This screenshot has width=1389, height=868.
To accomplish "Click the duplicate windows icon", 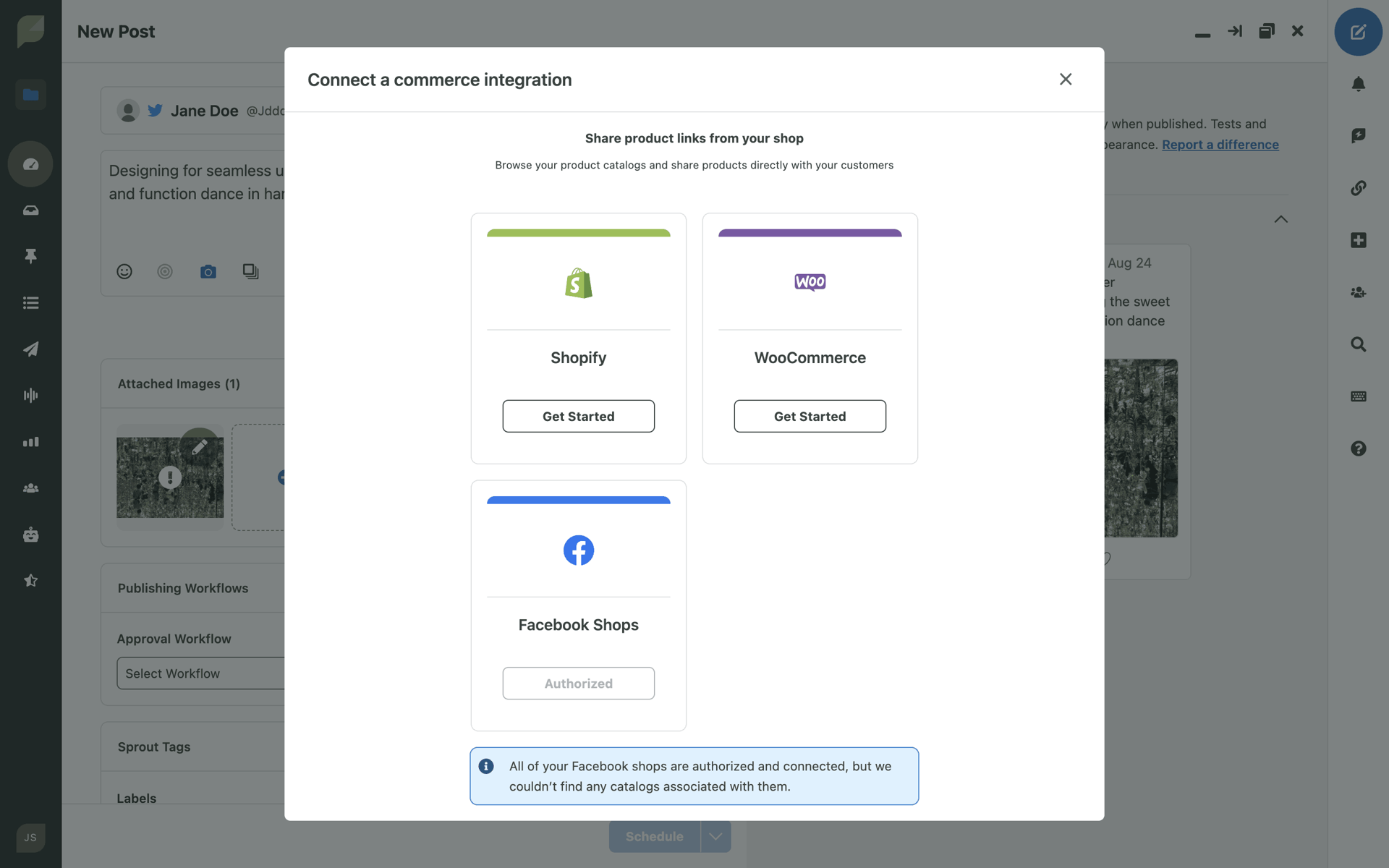I will 1267,31.
